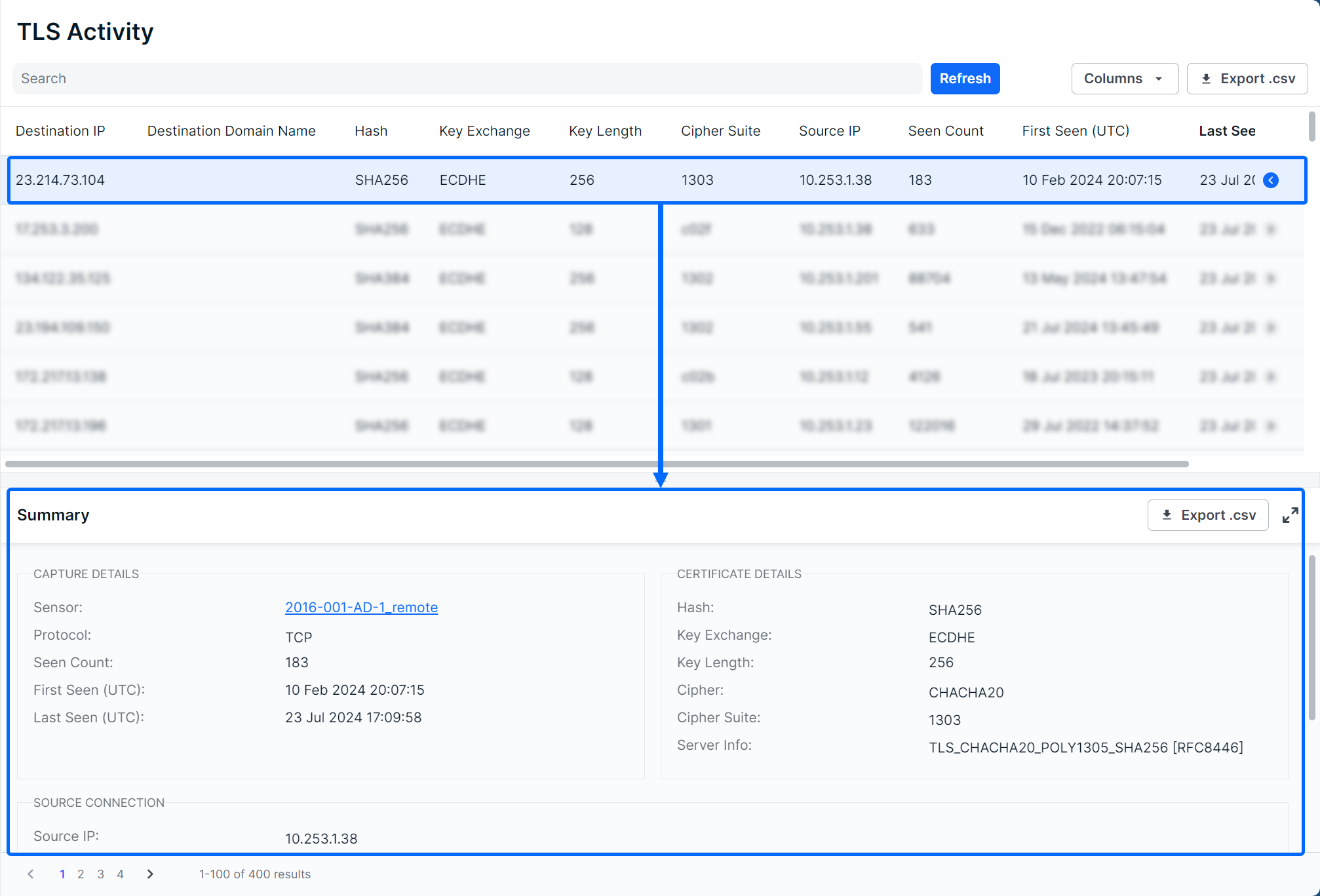Go to results page 4

(x=120, y=874)
